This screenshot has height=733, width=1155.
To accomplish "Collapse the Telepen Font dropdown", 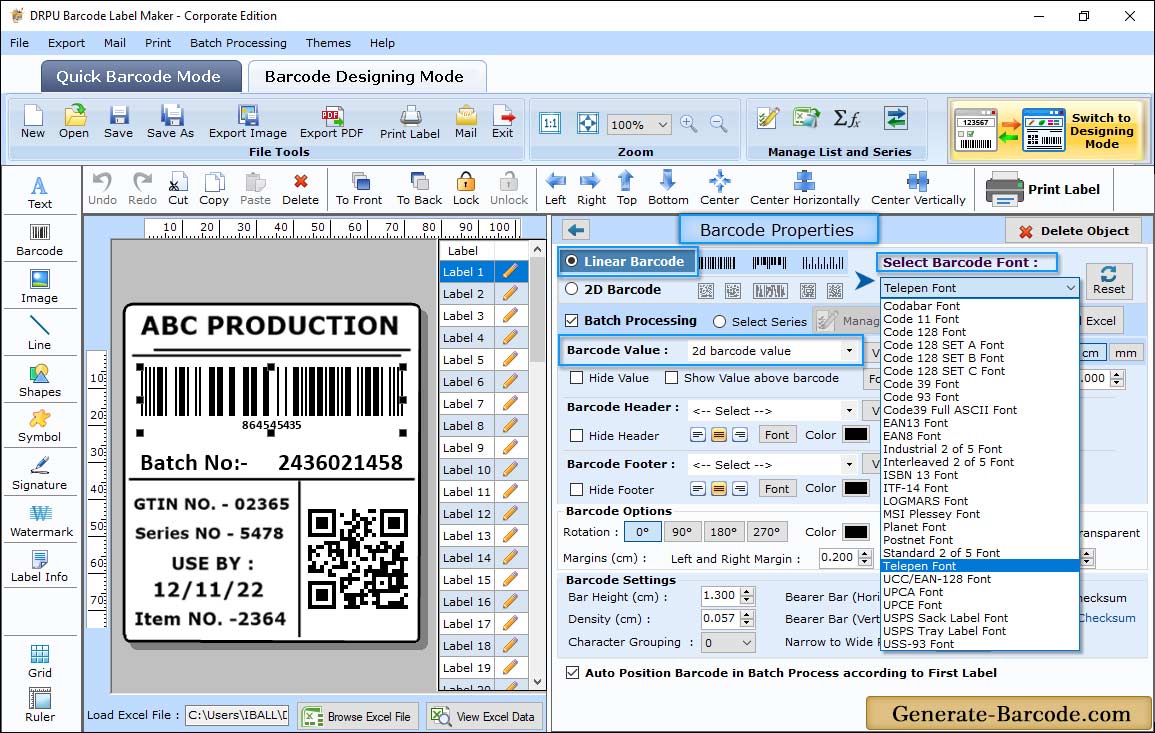I will (1070, 288).
